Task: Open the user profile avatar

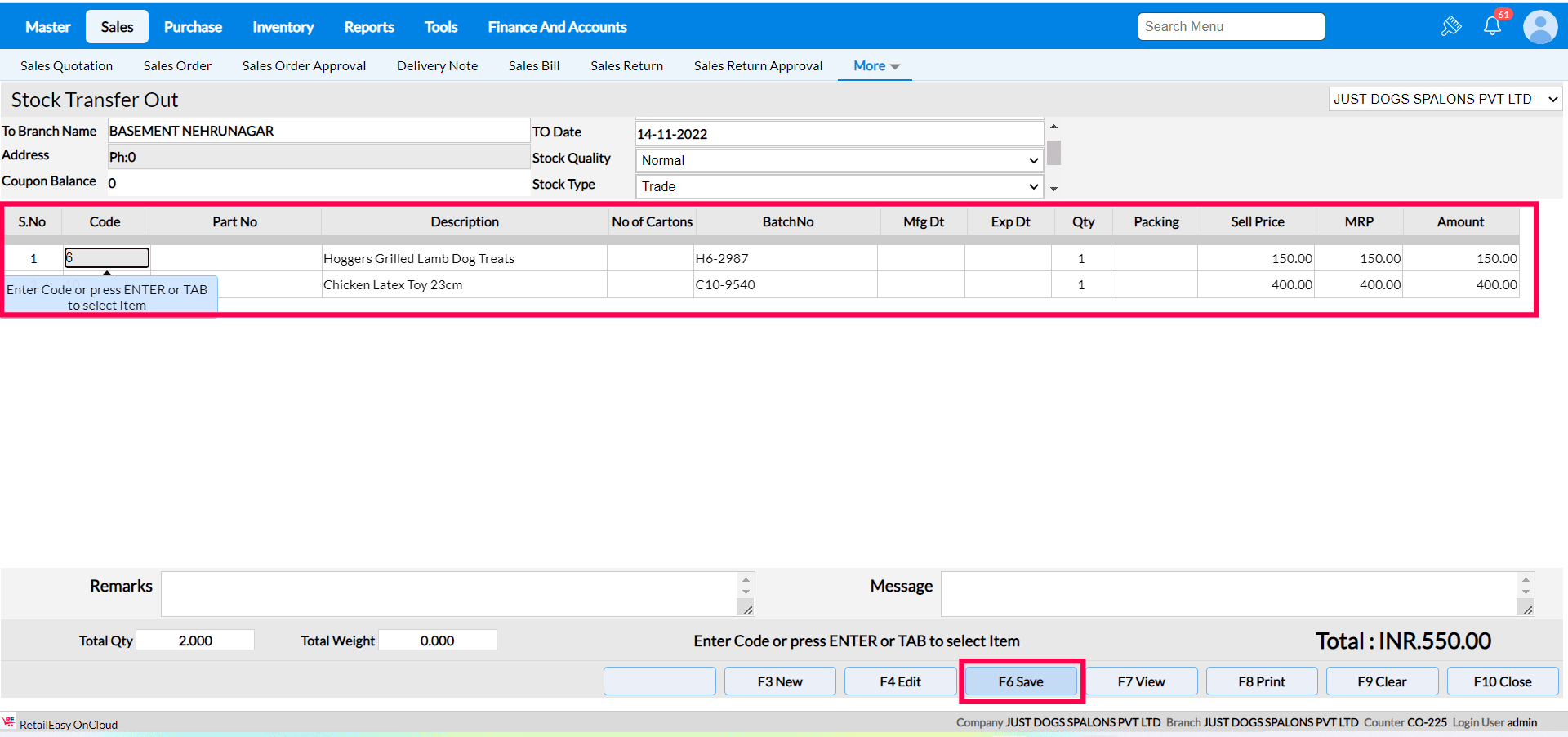Action: click(x=1539, y=27)
